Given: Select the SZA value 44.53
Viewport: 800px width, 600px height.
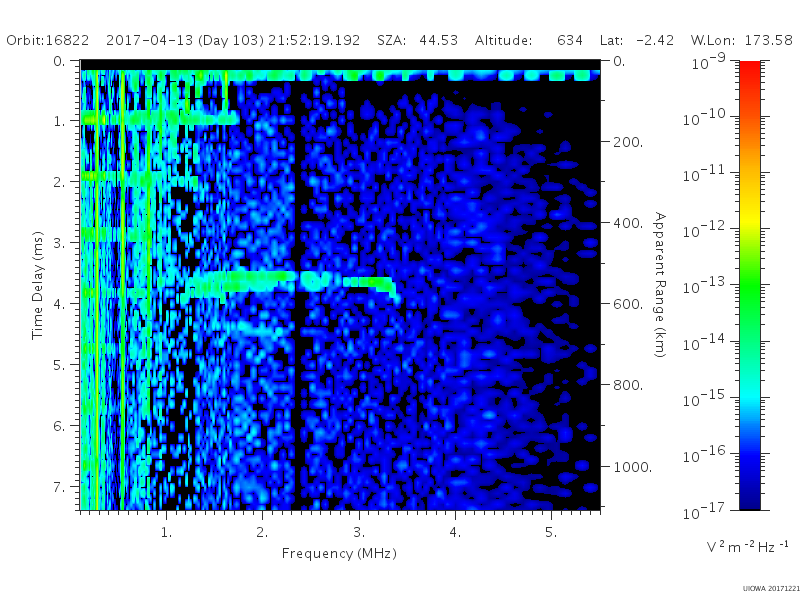Looking at the screenshot, I should (x=438, y=40).
